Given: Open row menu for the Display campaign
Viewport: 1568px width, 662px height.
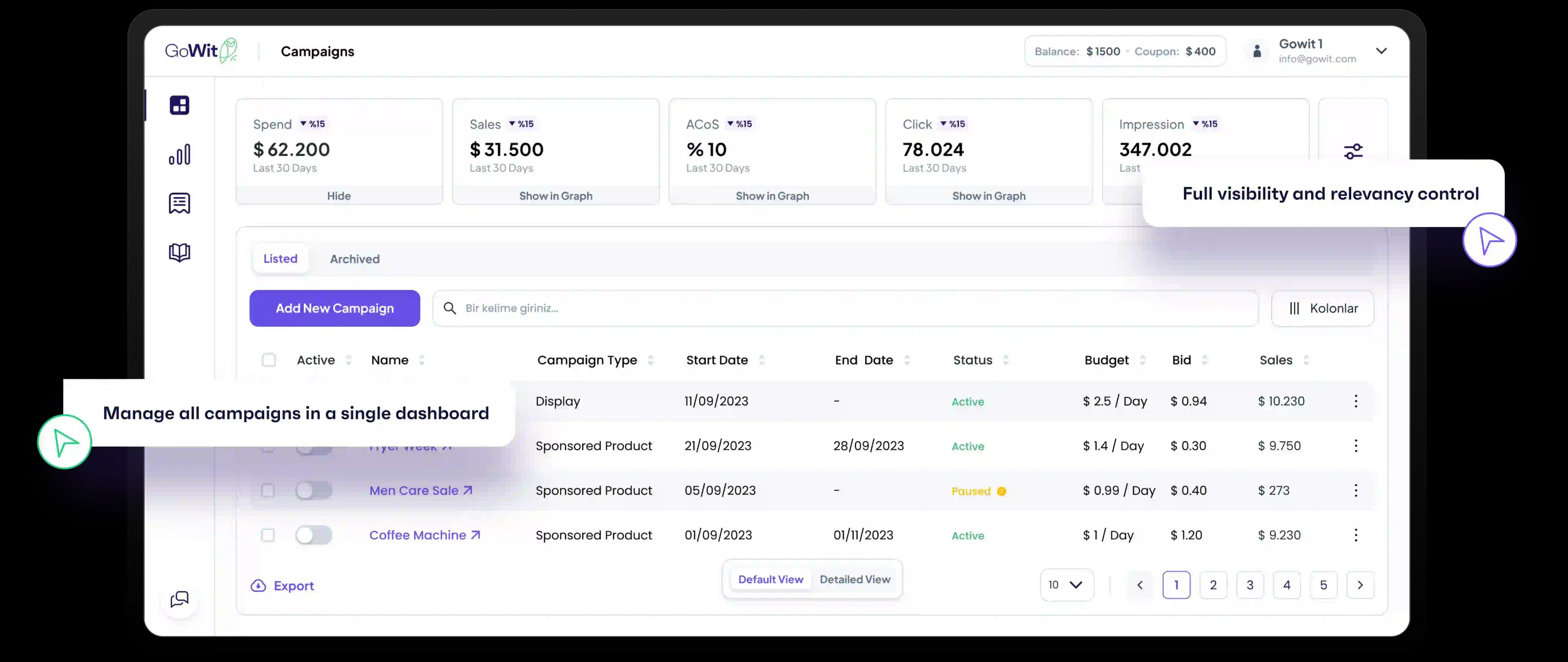Looking at the screenshot, I should click(1356, 401).
